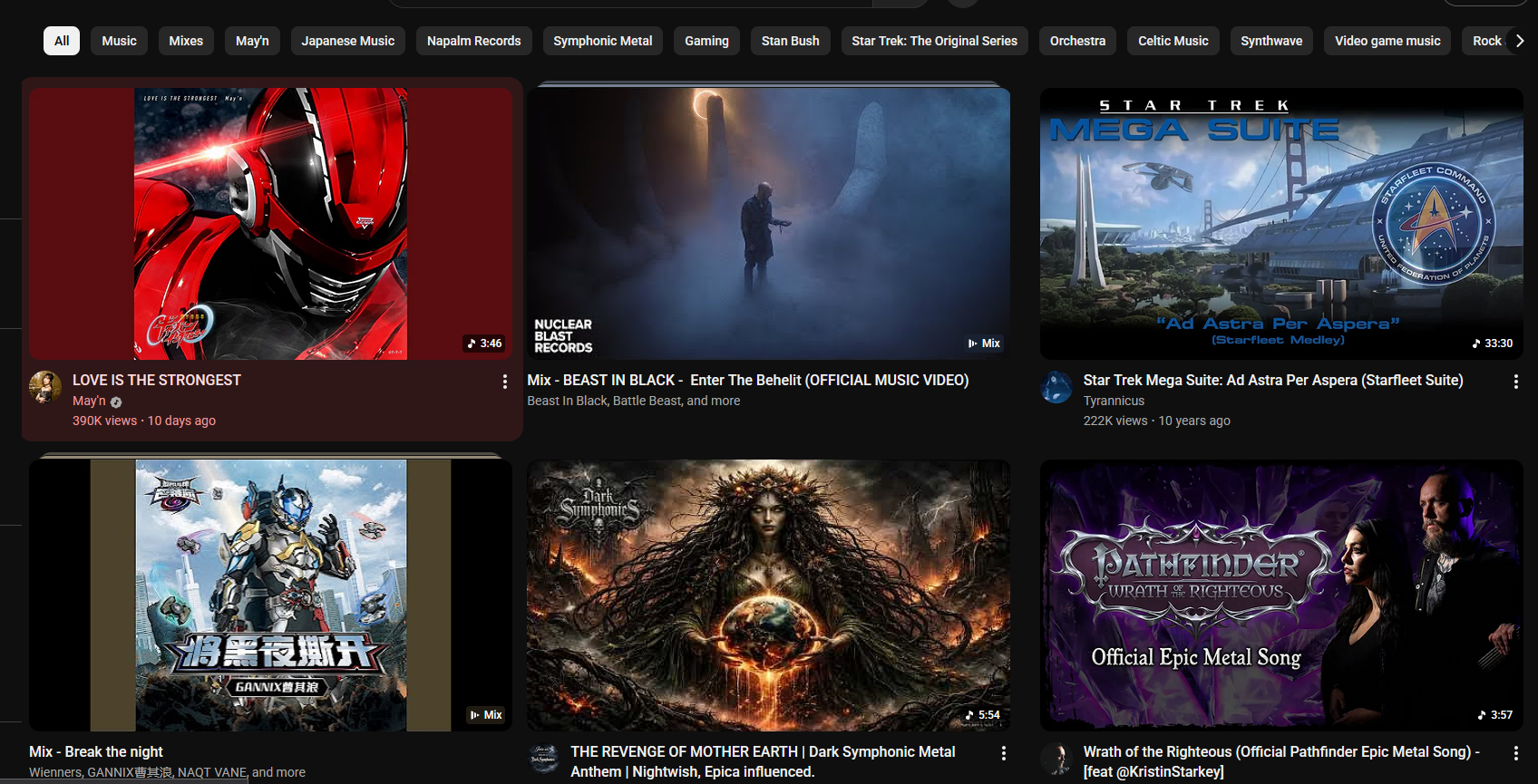Play LOVE IS THE STRONGEST thumbnail
This screenshot has height=784, width=1538.
pyautogui.click(x=270, y=224)
